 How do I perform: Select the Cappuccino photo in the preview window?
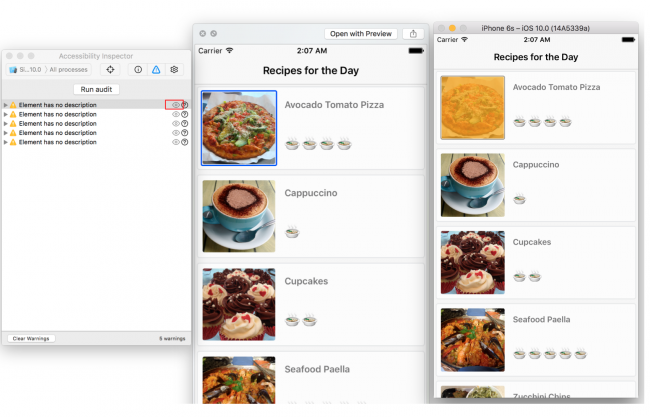coord(239,216)
